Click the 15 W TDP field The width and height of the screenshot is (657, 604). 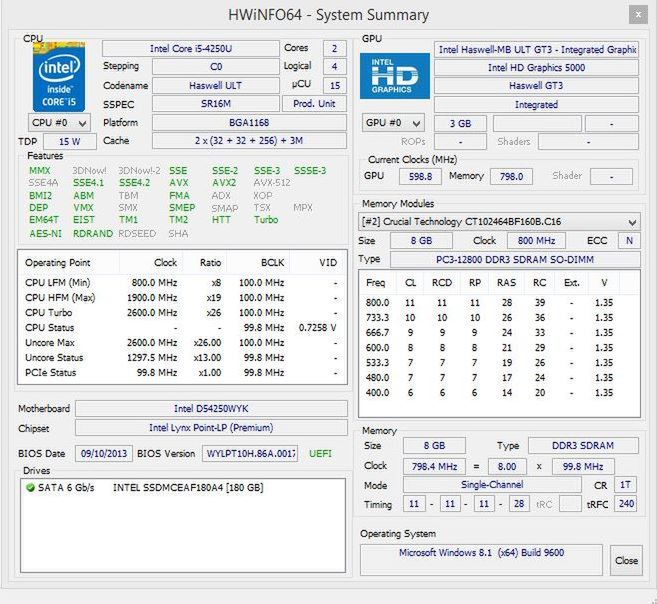pos(70,142)
